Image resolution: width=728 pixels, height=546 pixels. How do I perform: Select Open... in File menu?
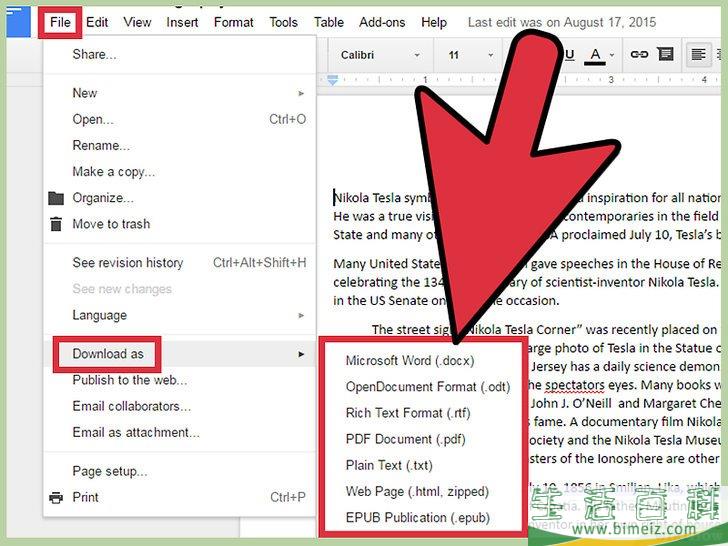[179, 119]
